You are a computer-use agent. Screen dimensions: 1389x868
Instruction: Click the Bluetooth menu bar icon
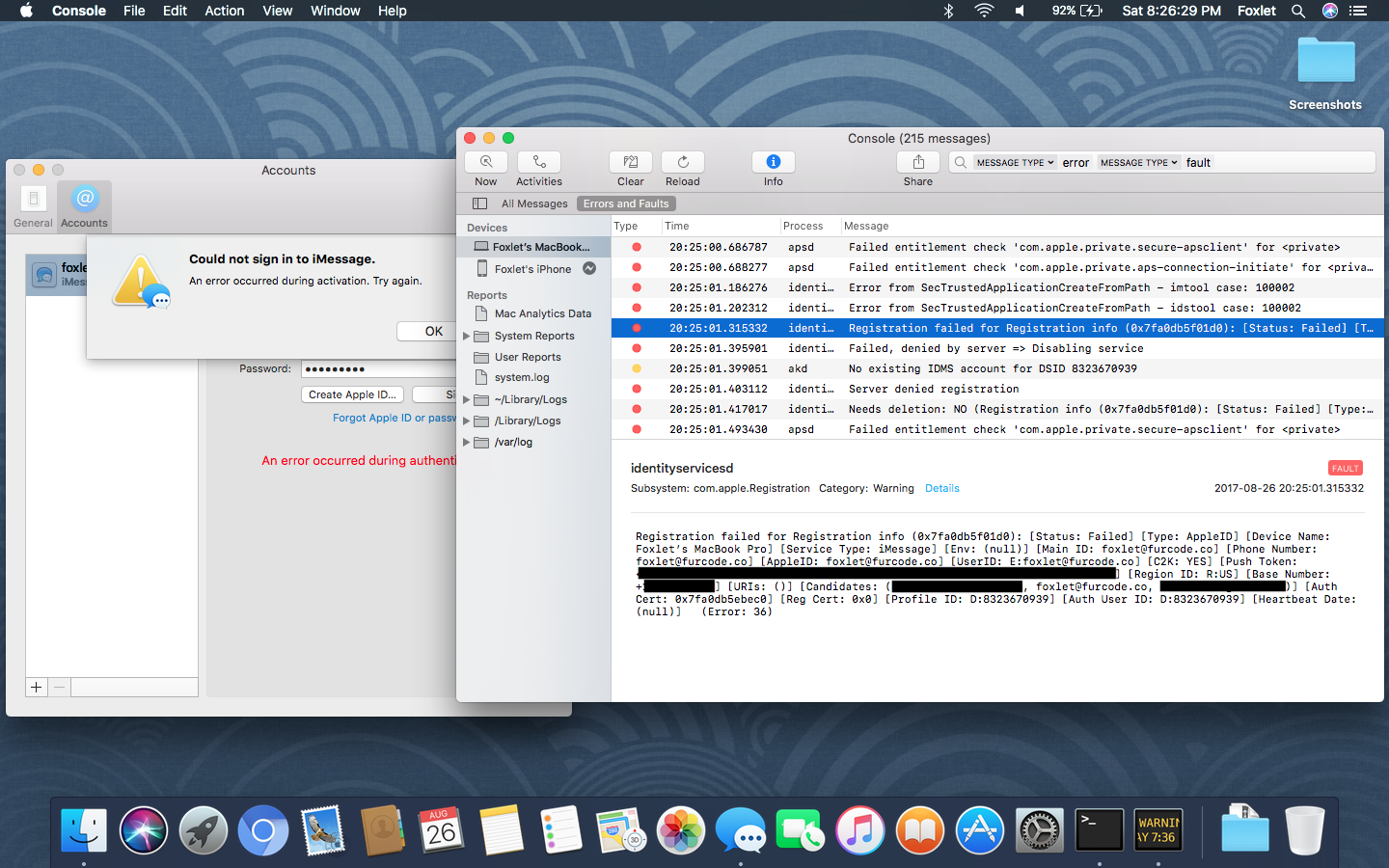[948, 11]
